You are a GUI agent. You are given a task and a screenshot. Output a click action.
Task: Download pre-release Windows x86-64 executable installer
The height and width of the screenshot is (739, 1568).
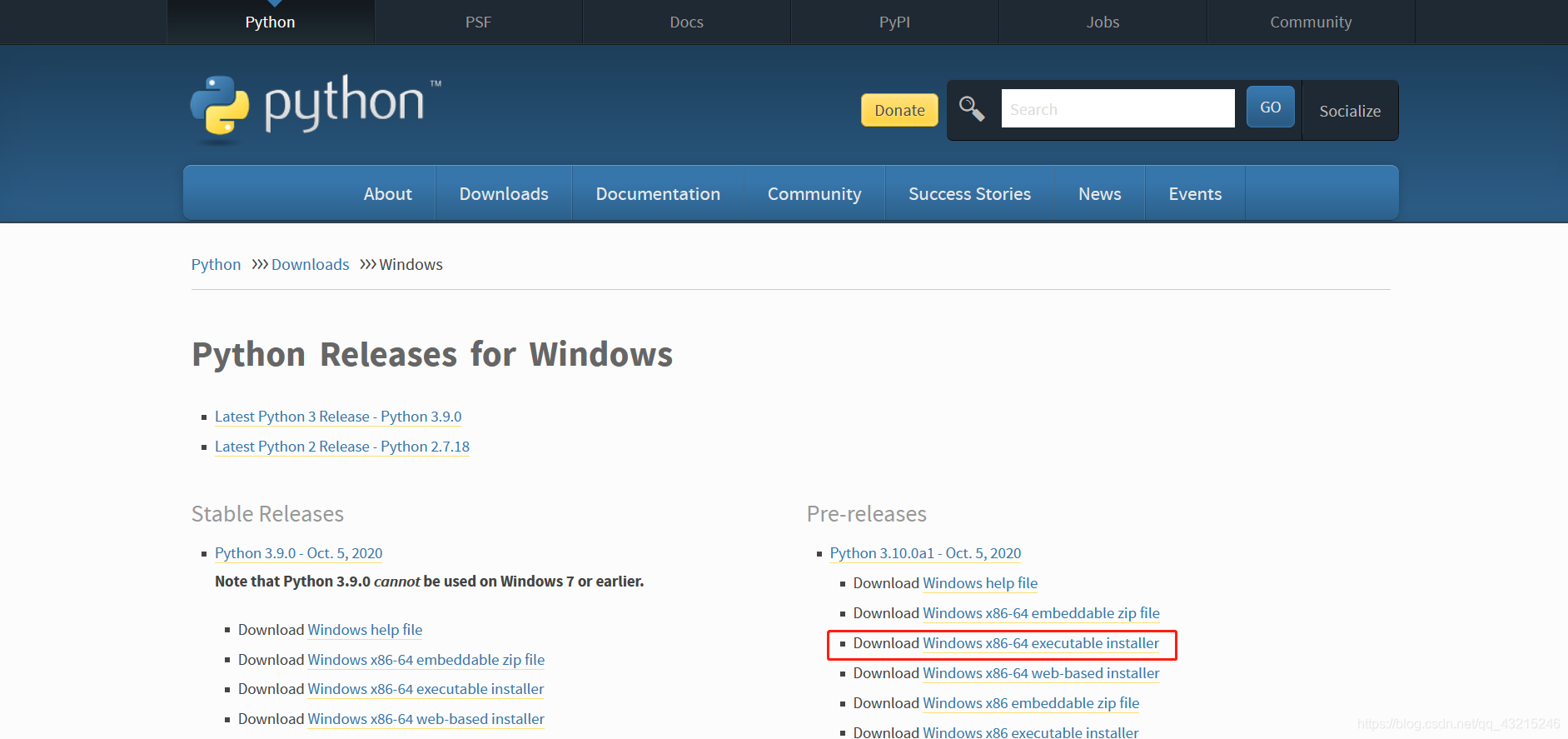click(x=1041, y=643)
